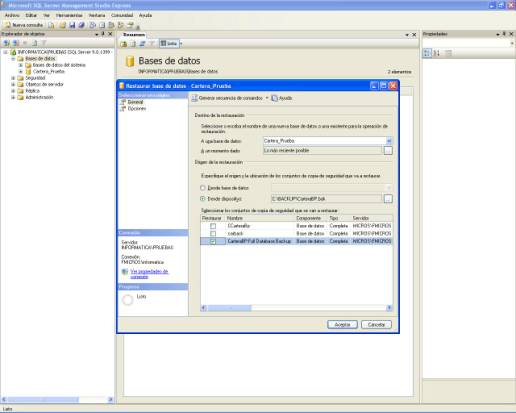Select the Desde base de datos radio button

coord(203,188)
